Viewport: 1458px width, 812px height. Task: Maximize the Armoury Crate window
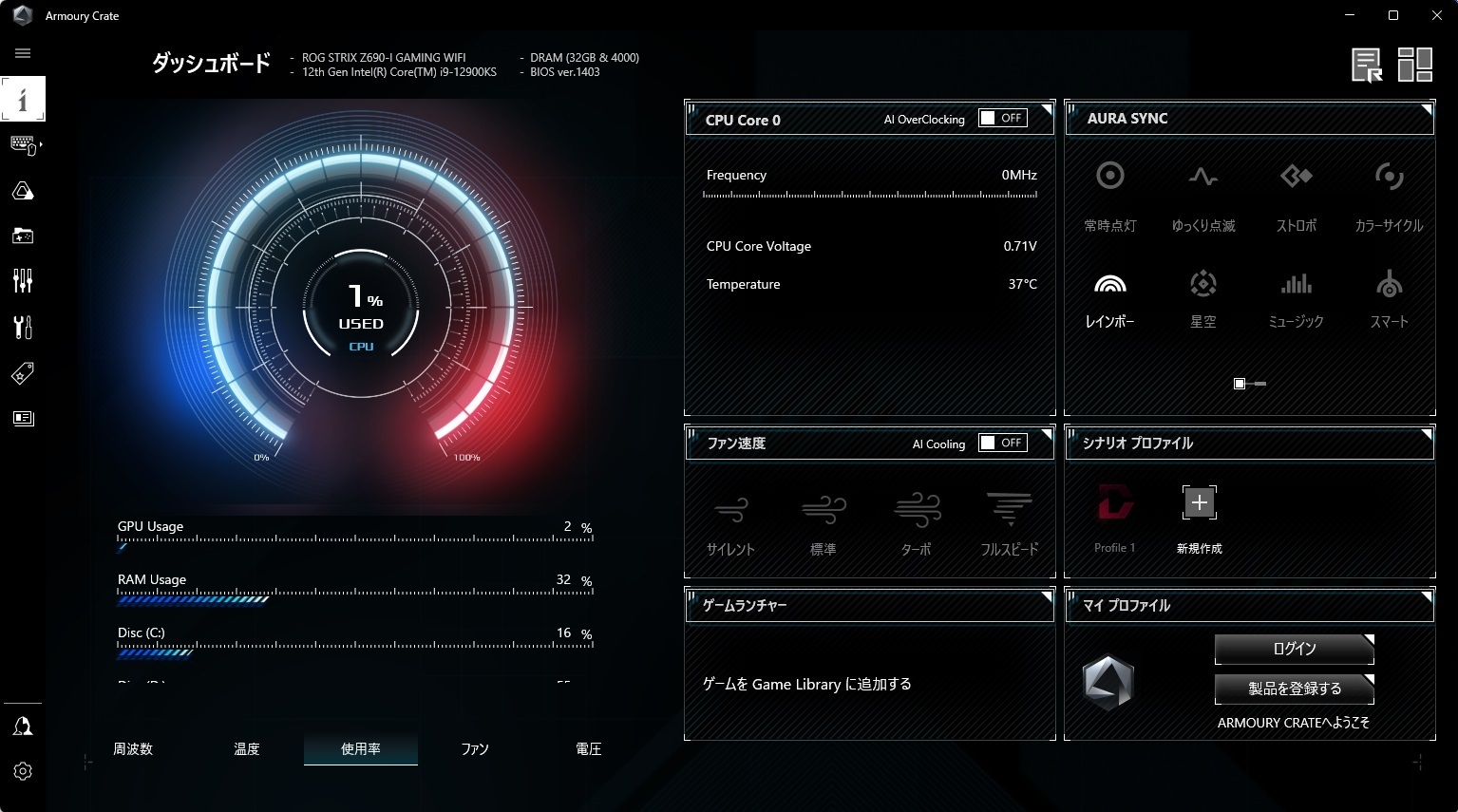tap(1393, 15)
